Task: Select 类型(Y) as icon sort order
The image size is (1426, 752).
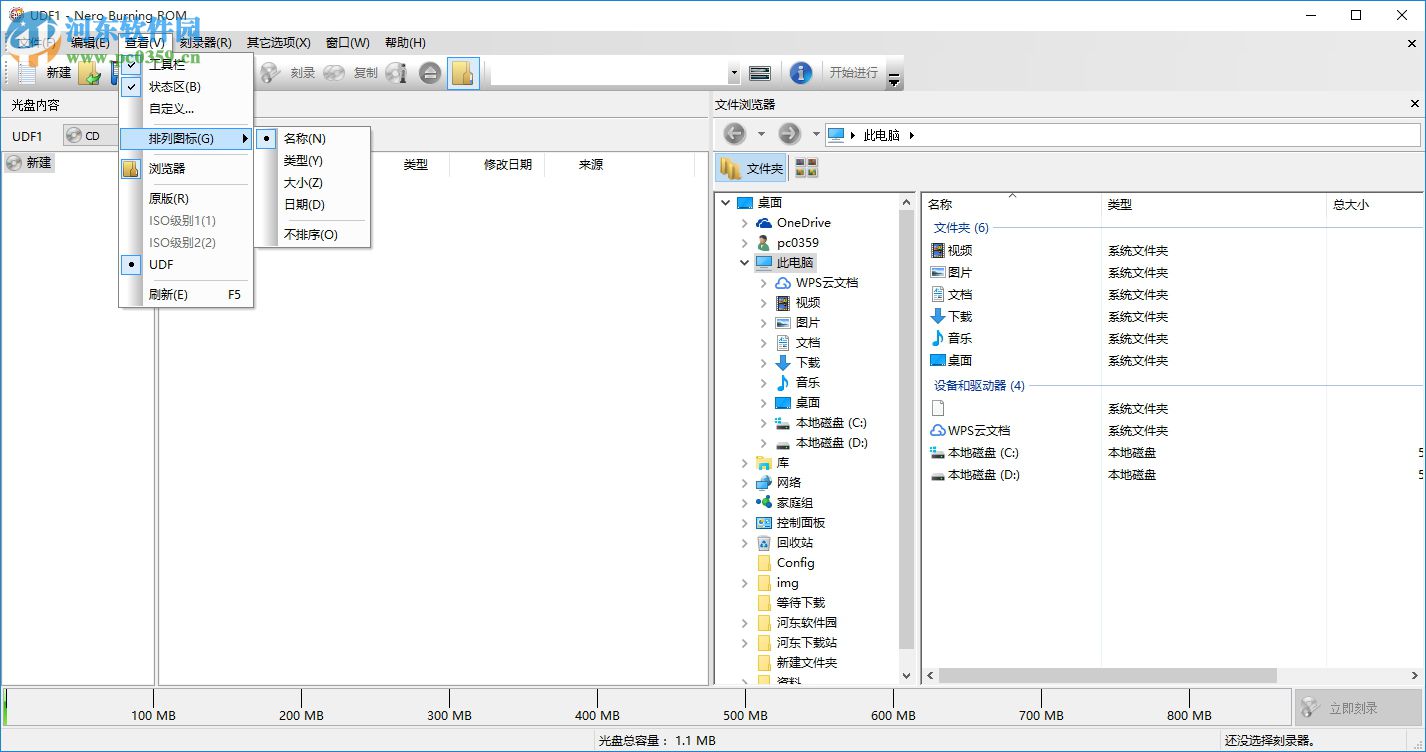Action: pos(305,160)
